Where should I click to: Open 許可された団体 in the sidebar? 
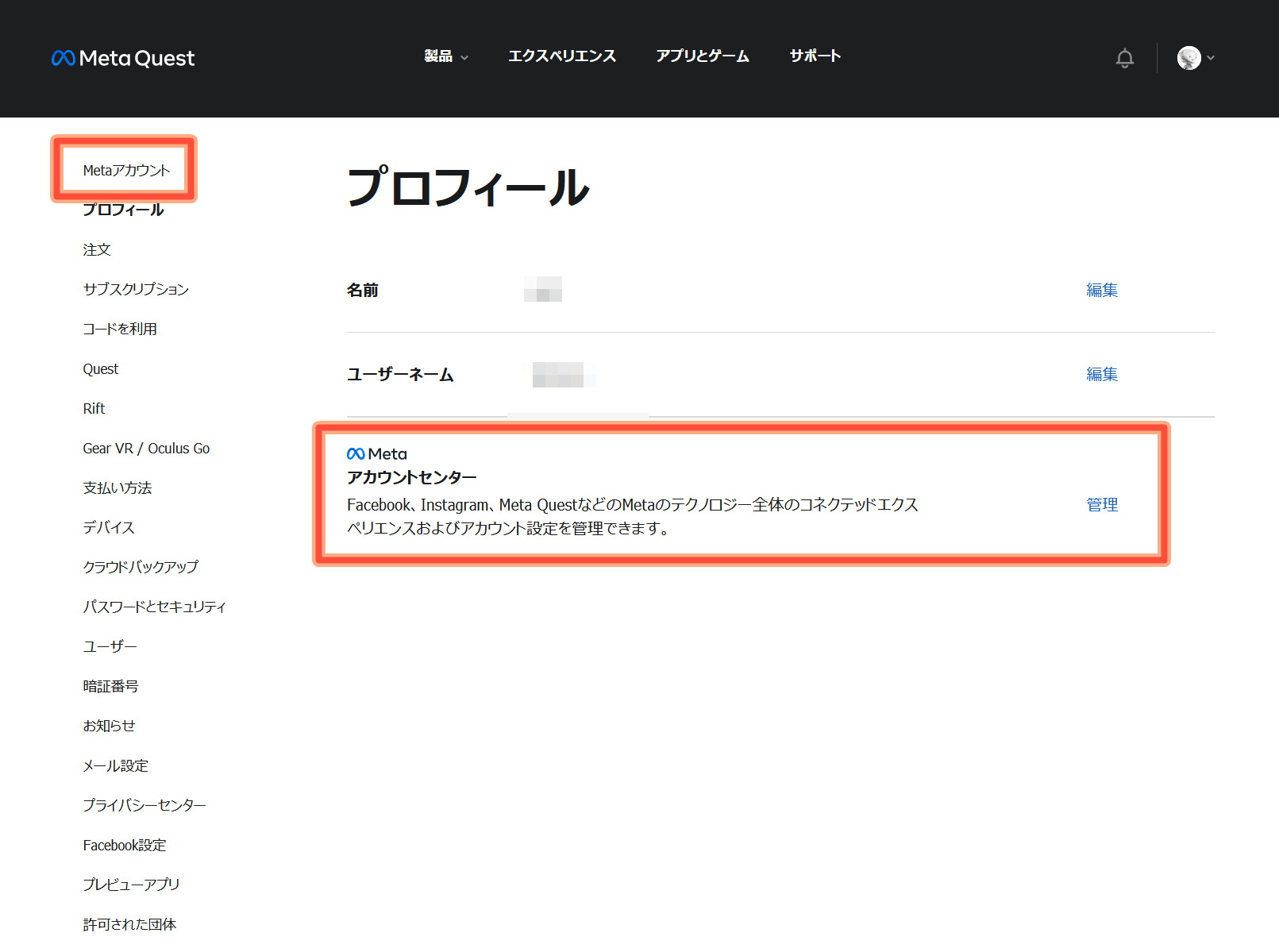(x=129, y=924)
